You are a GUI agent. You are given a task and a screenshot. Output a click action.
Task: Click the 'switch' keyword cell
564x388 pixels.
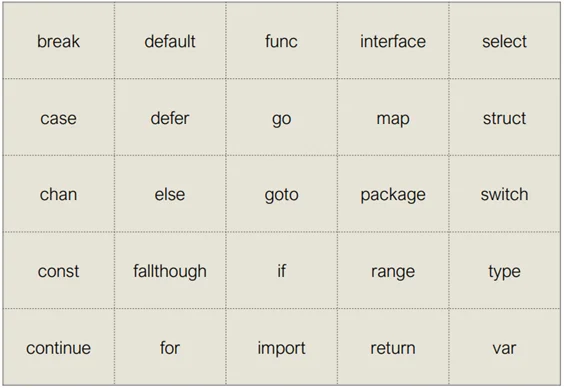click(504, 195)
